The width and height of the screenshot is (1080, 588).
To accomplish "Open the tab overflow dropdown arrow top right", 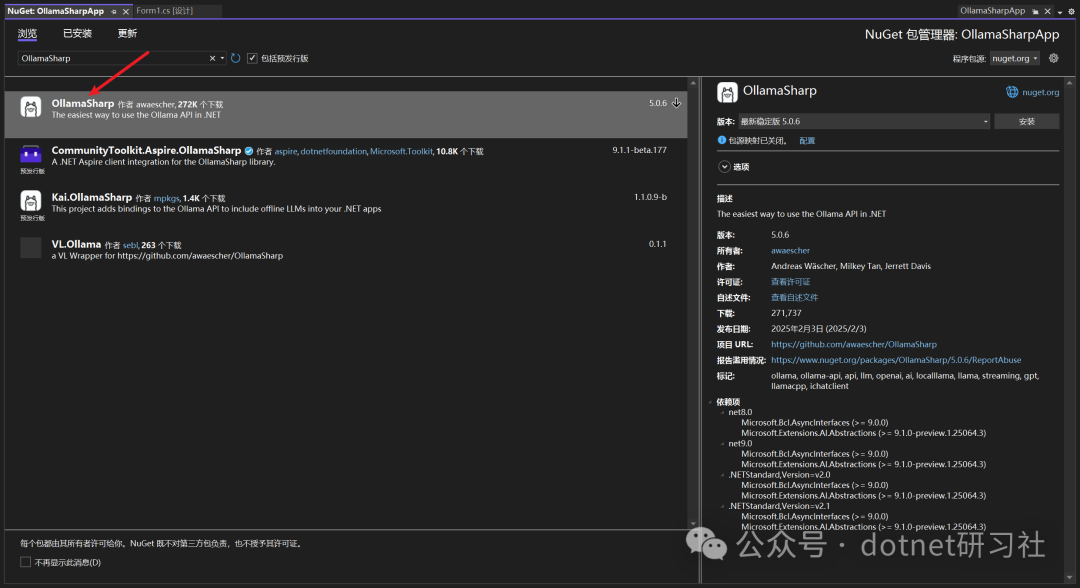I will point(1060,12).
